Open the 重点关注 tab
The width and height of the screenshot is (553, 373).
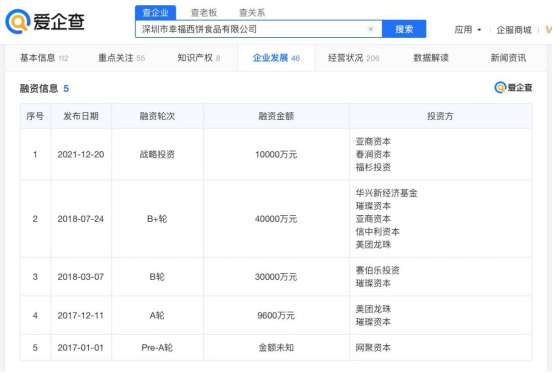coord(121,58)
